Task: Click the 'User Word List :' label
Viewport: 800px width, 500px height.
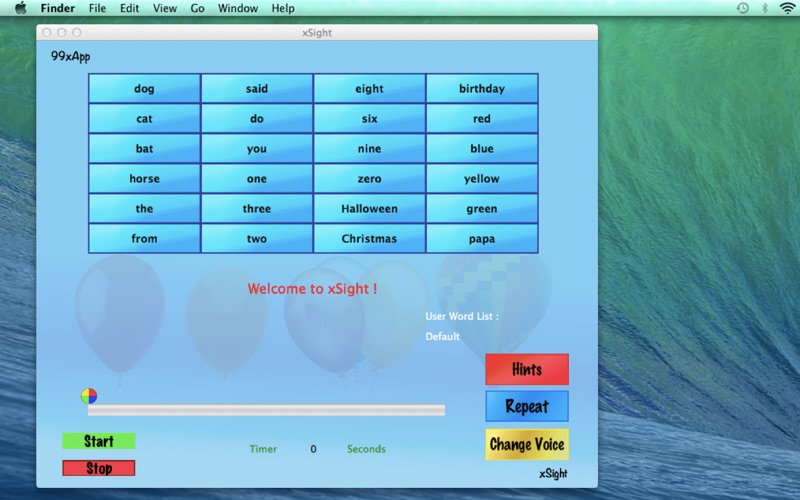Action: pyautogui.click(x=462, y=316)
